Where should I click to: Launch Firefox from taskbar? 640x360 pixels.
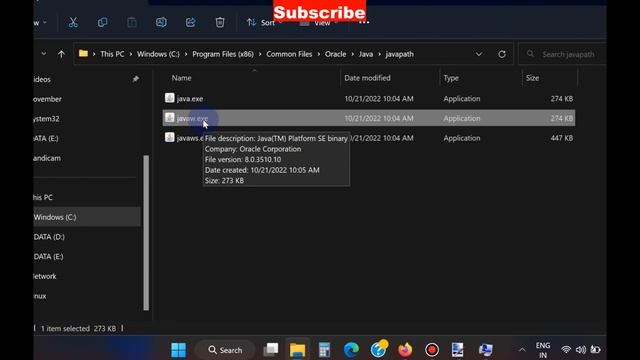tap(405, 350)
